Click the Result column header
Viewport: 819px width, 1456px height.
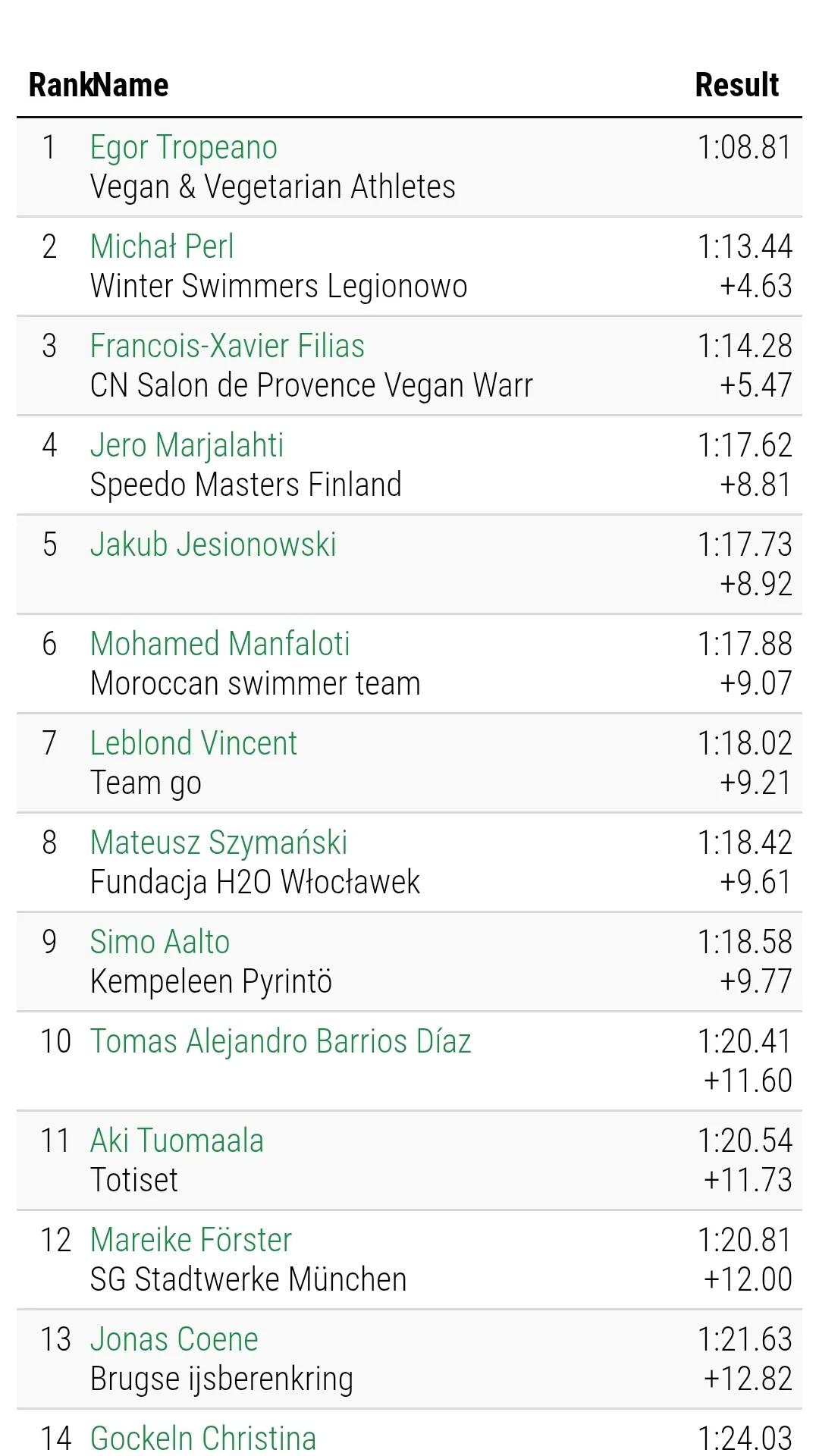coord(736,85)
